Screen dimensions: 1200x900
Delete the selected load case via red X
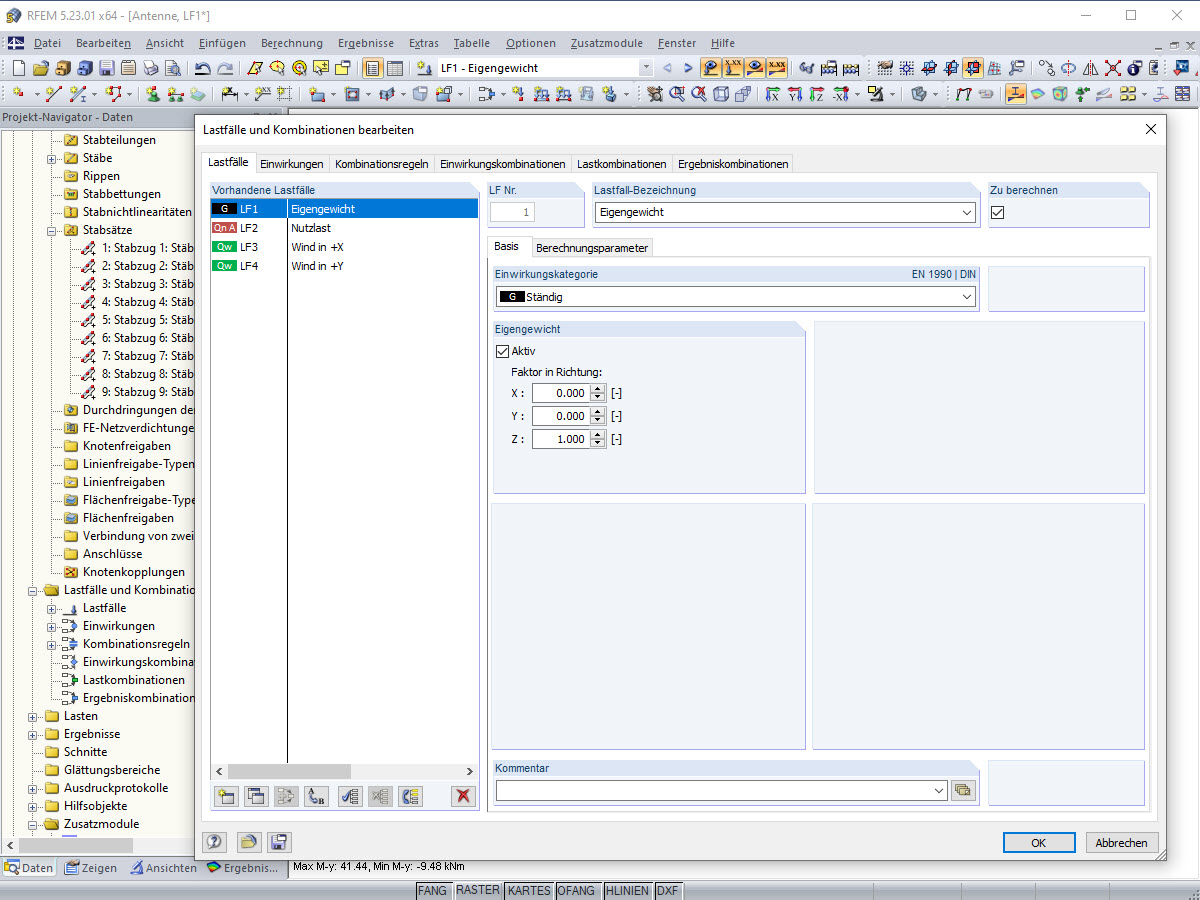[x=461, y=796]
